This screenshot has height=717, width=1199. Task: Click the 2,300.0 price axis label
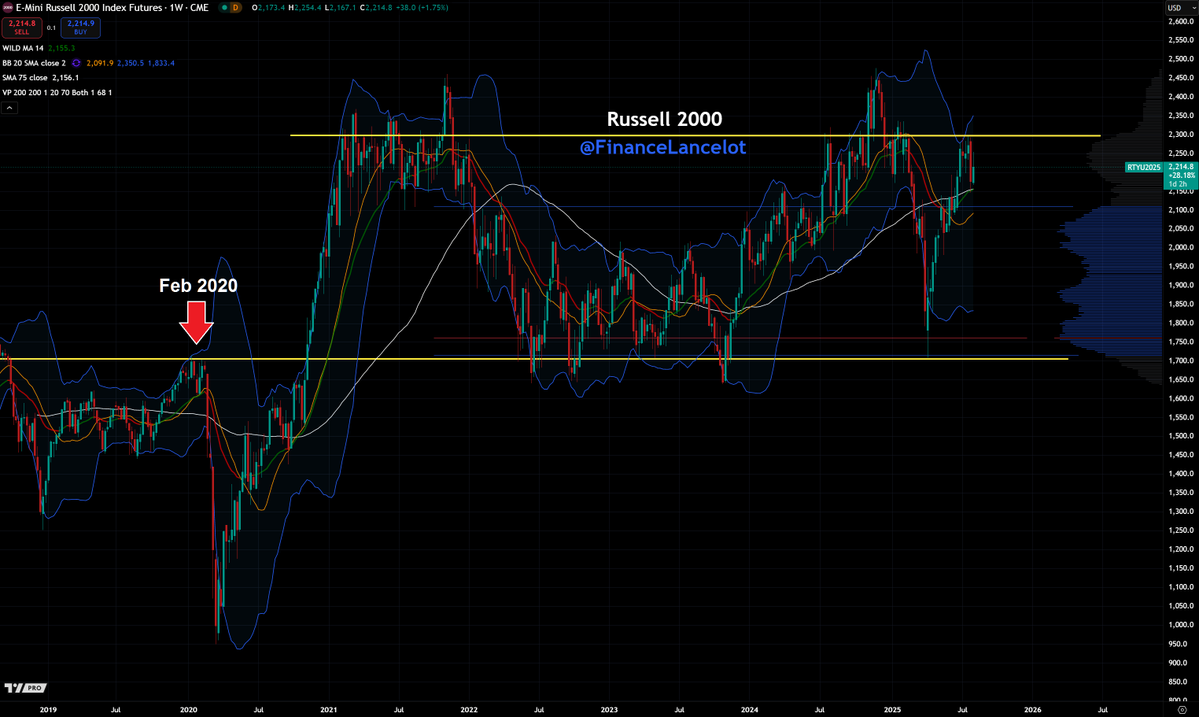tap(1181, 135)
